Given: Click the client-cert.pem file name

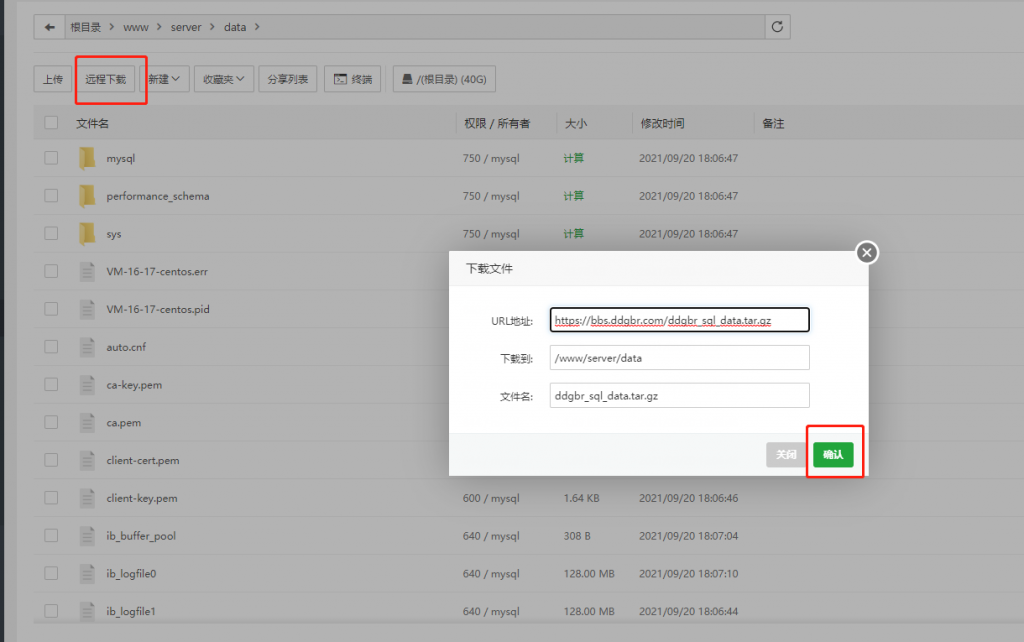Looking at the screenshot, I should [x=143, y=460].
